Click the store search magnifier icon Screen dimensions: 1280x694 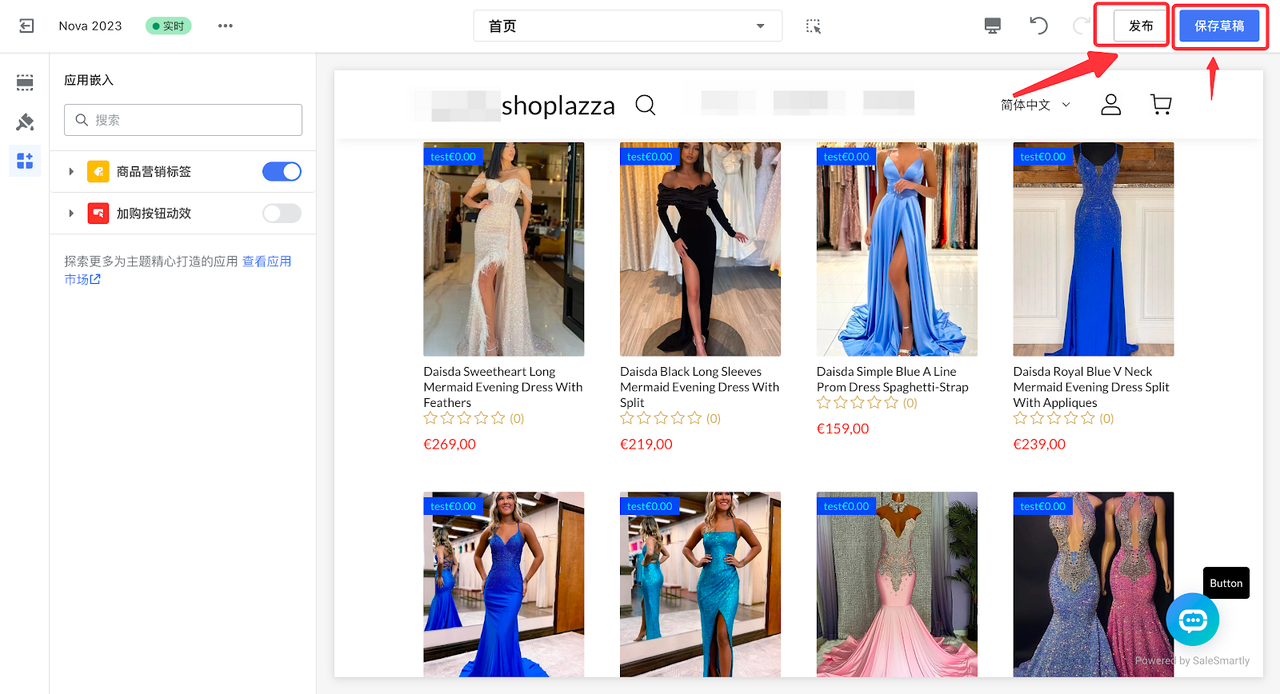tap(646, 105)
